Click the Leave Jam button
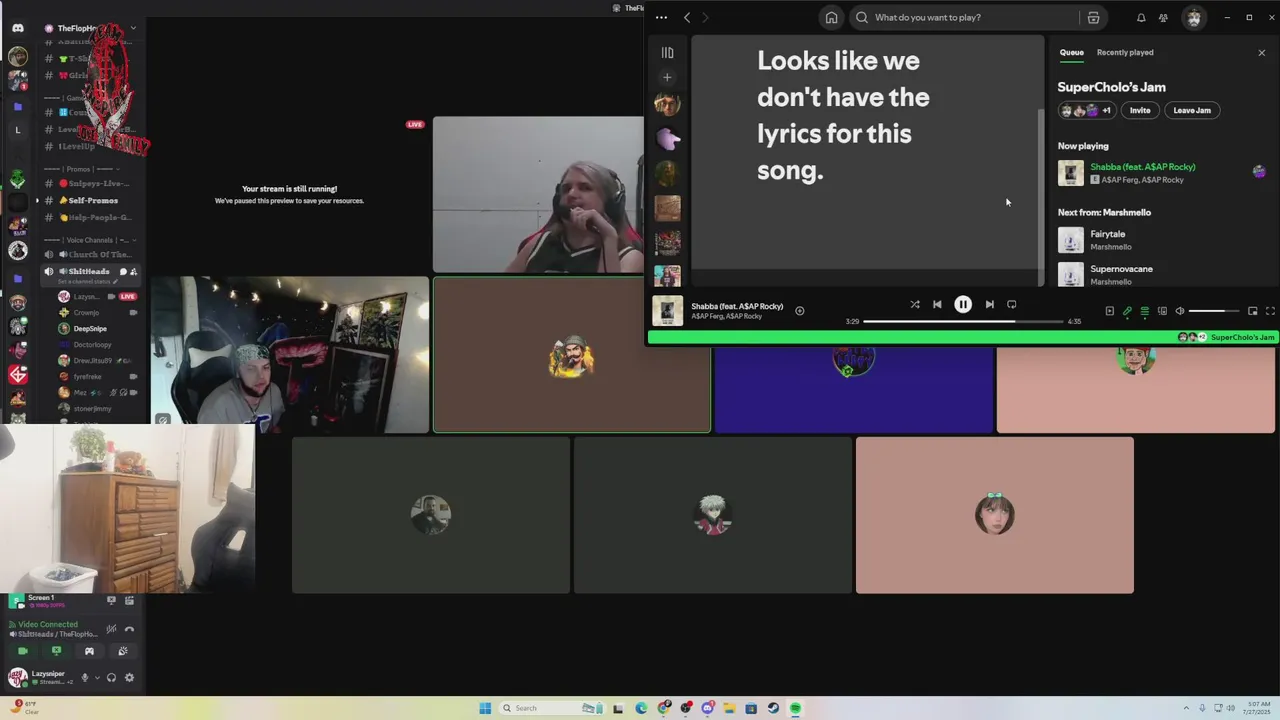The image size is (1280, 720). [x=1192, y=110]
